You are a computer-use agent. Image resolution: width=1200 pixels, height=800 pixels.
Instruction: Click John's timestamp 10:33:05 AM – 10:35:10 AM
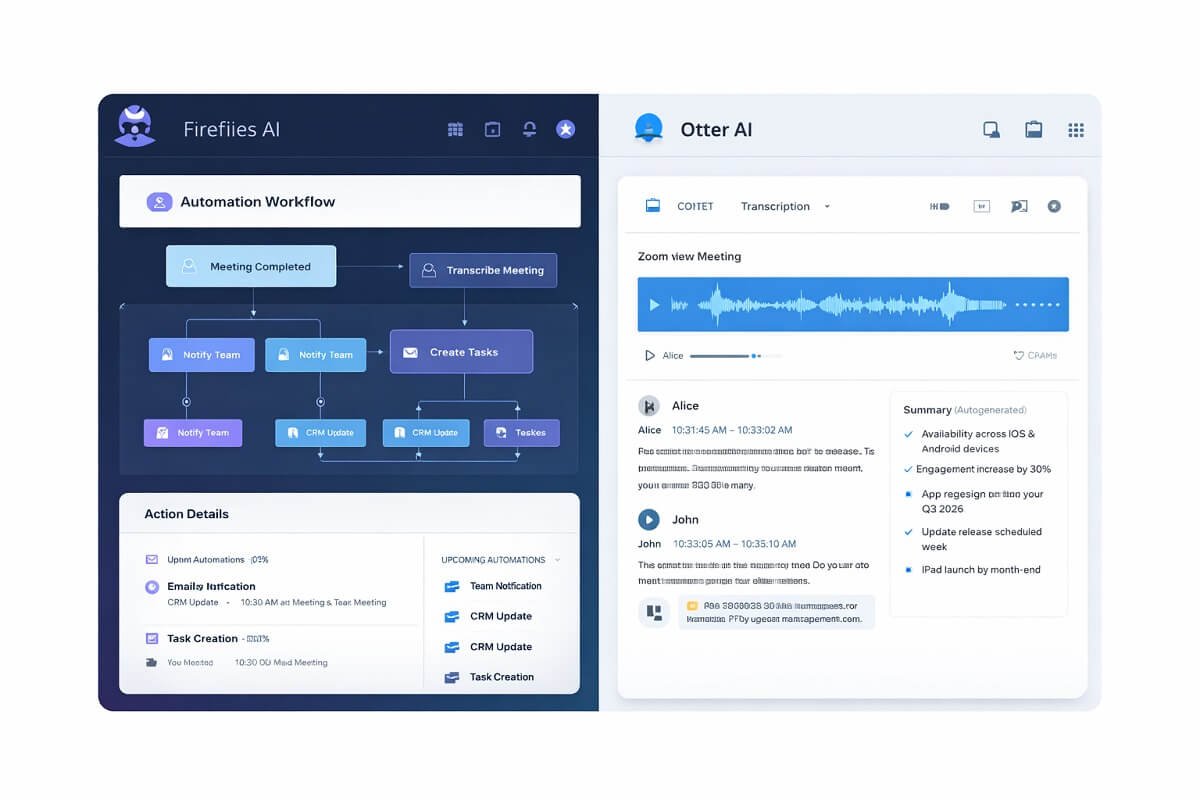(x=734, y=544)
